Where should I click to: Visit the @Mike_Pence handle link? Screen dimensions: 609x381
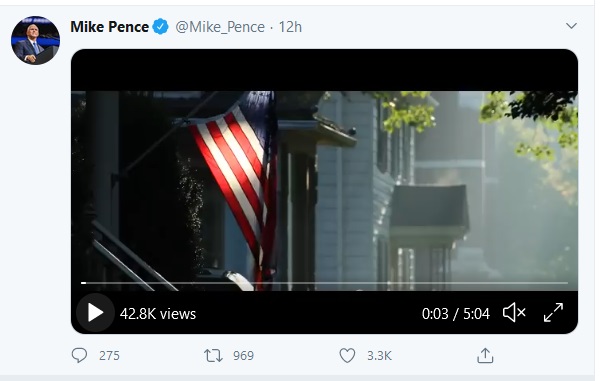click(x=220, y=27)
